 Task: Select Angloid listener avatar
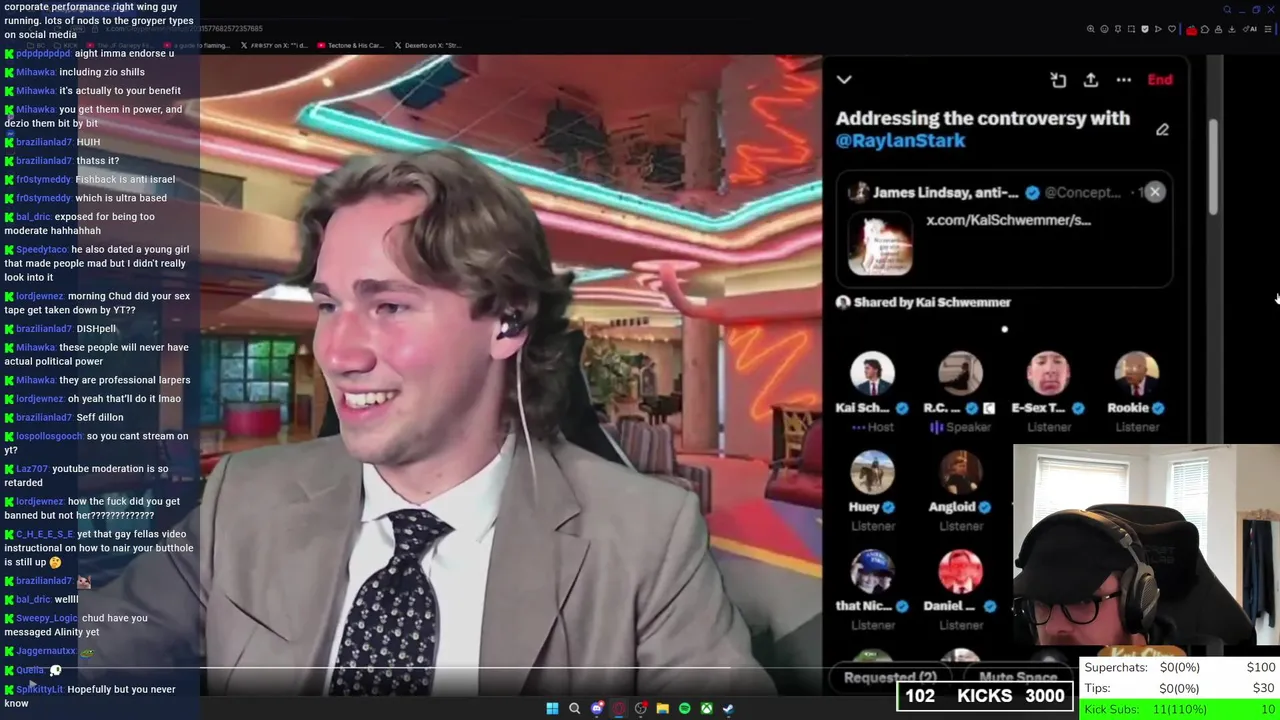(x=960, y=473)
